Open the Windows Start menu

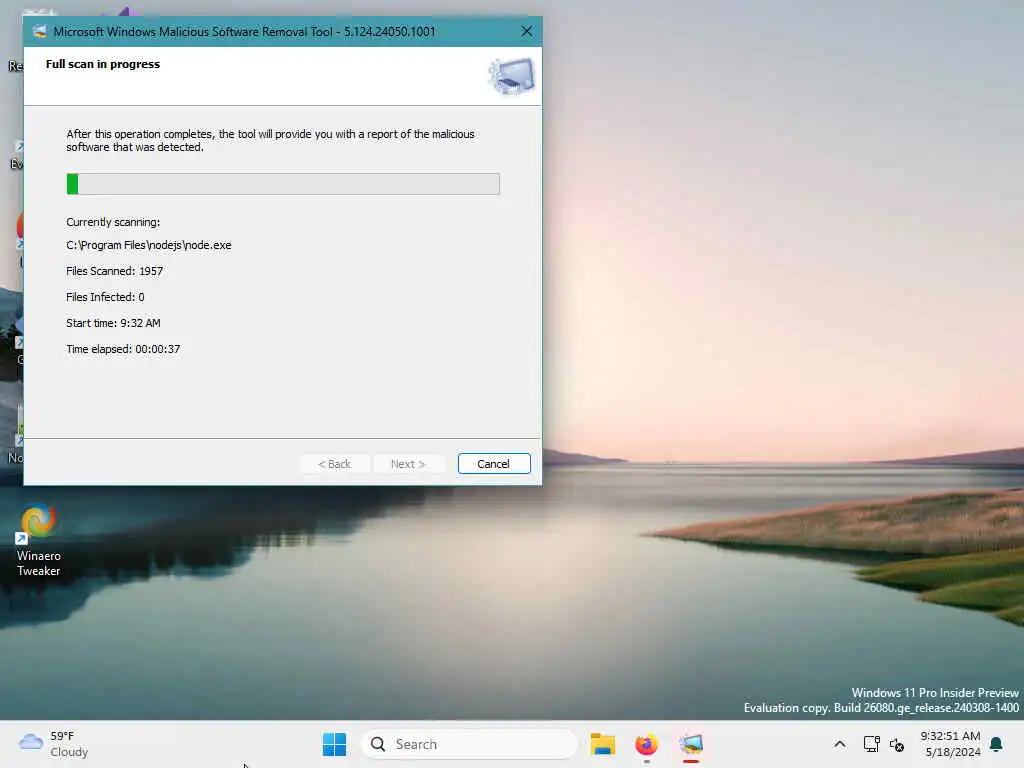(334, 744)
